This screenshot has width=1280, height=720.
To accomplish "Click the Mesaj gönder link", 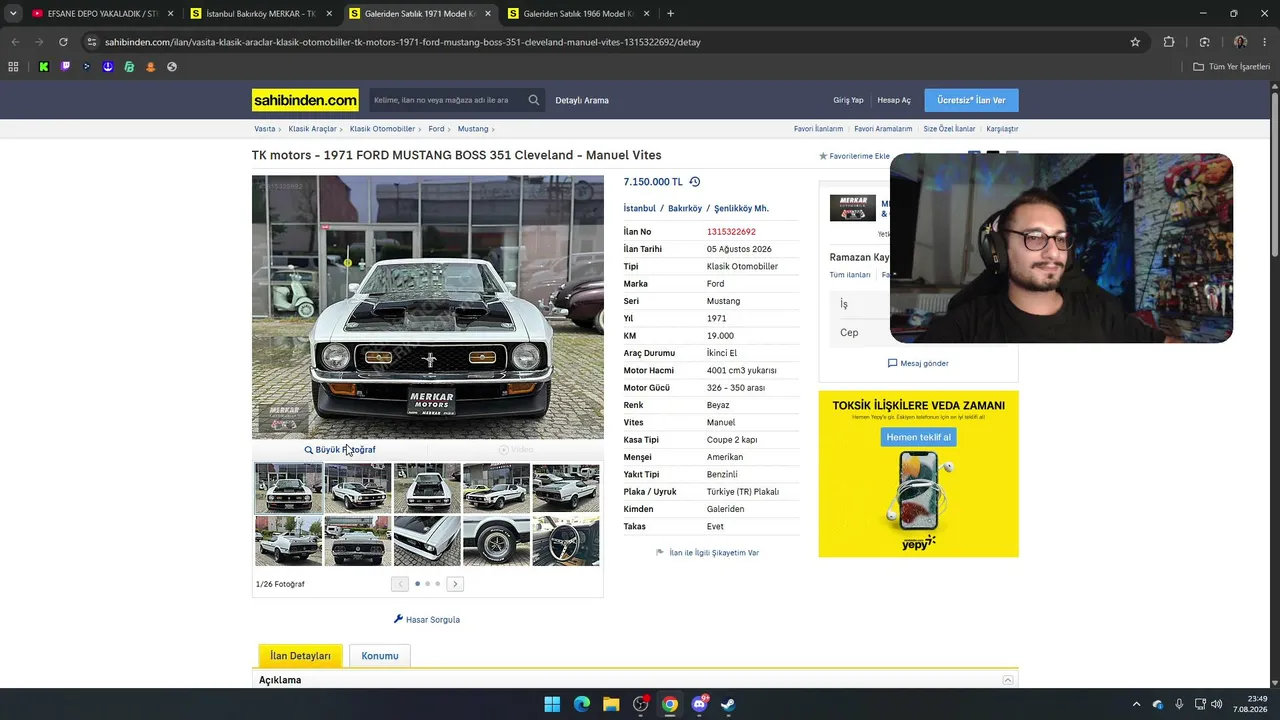I will tap(918, 363).
